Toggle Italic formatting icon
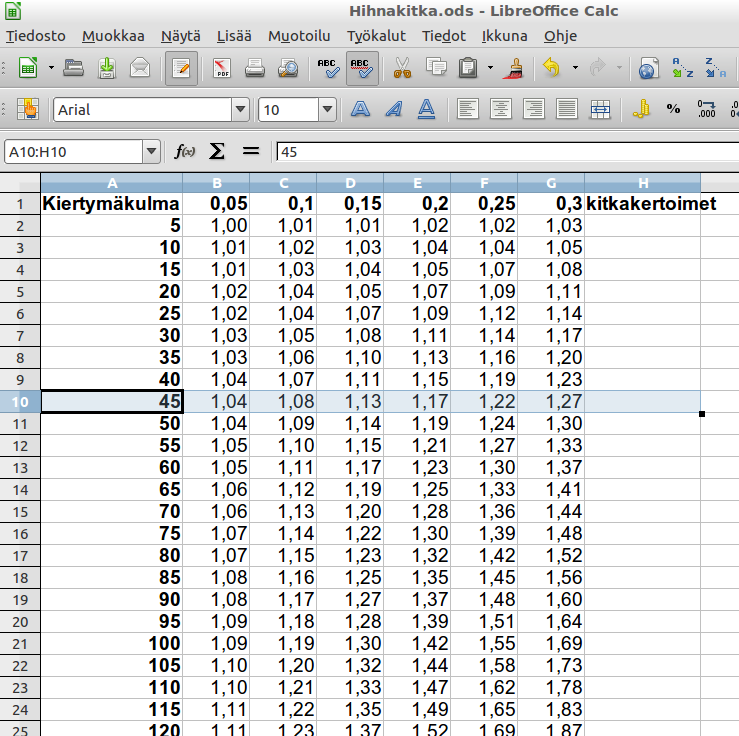This screenshot has width=739, height=736. 394,109
